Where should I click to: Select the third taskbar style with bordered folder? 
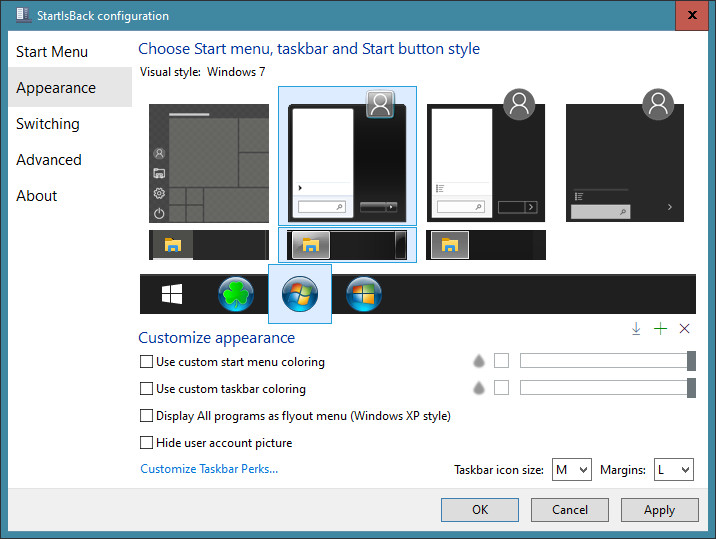(486, 245)
